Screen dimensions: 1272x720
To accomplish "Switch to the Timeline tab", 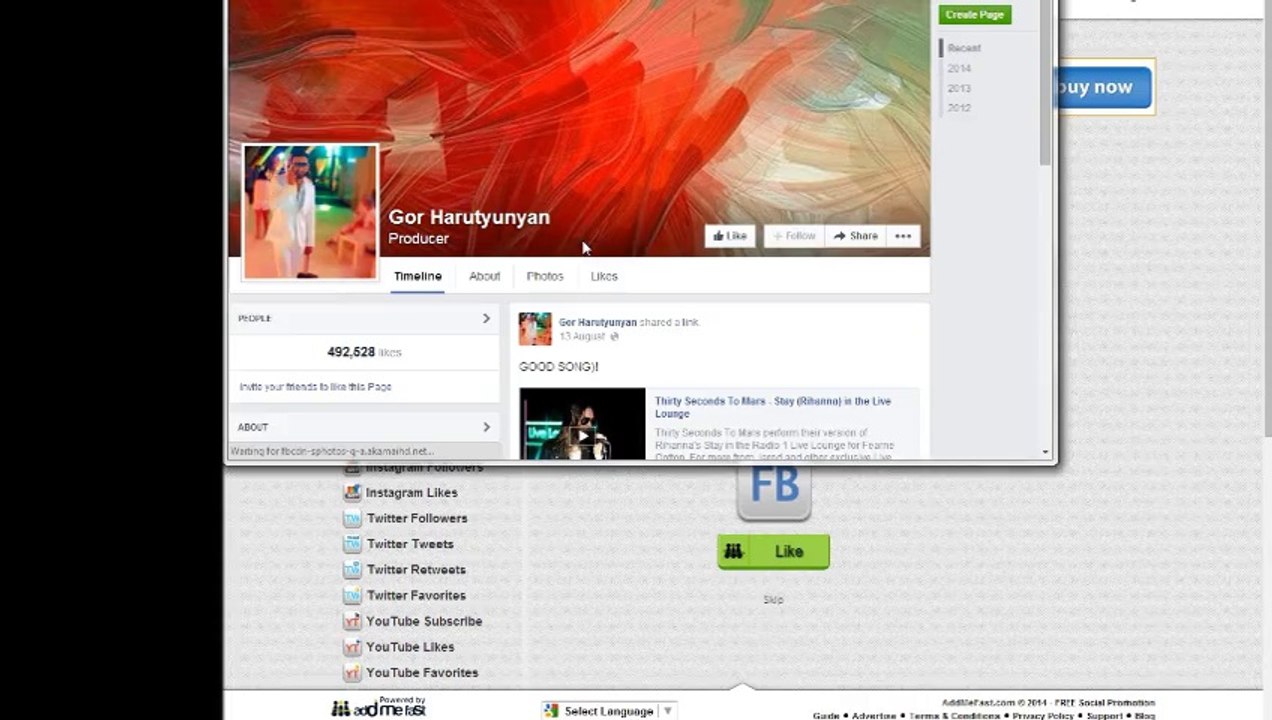I will [x=418, y=276].
